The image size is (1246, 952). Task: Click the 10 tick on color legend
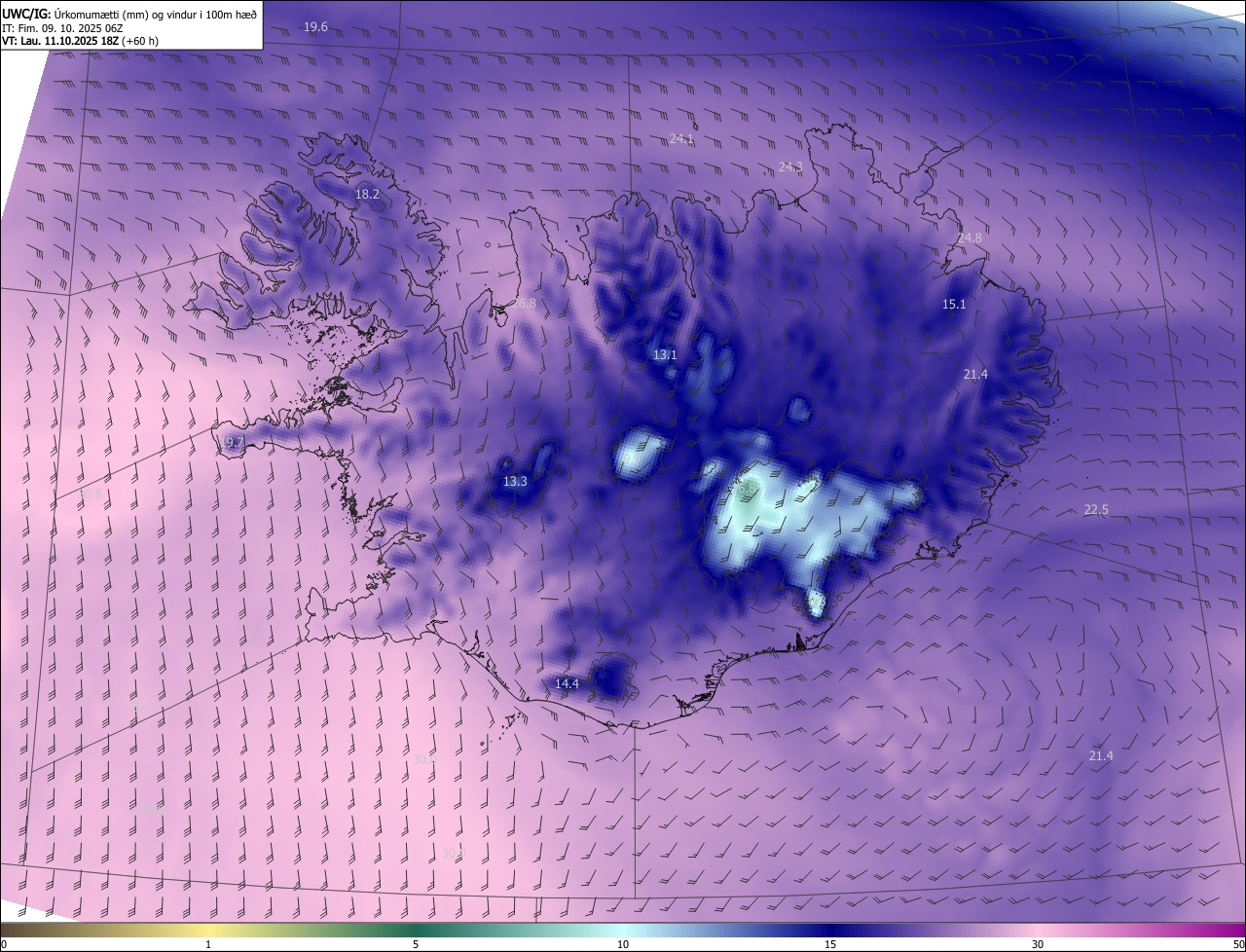623,944
